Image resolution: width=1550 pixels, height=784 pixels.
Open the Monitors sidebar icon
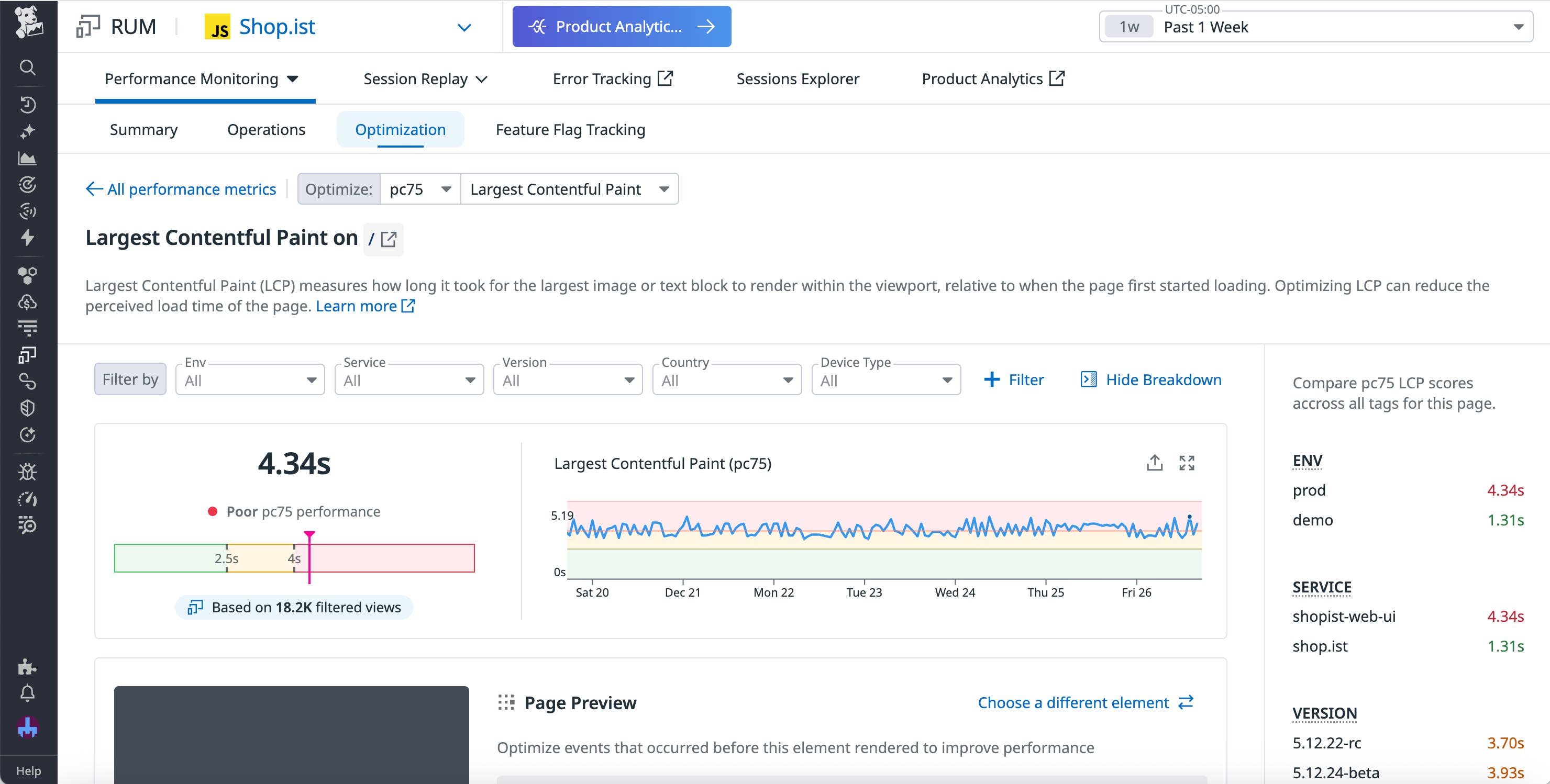click(28, 185)
